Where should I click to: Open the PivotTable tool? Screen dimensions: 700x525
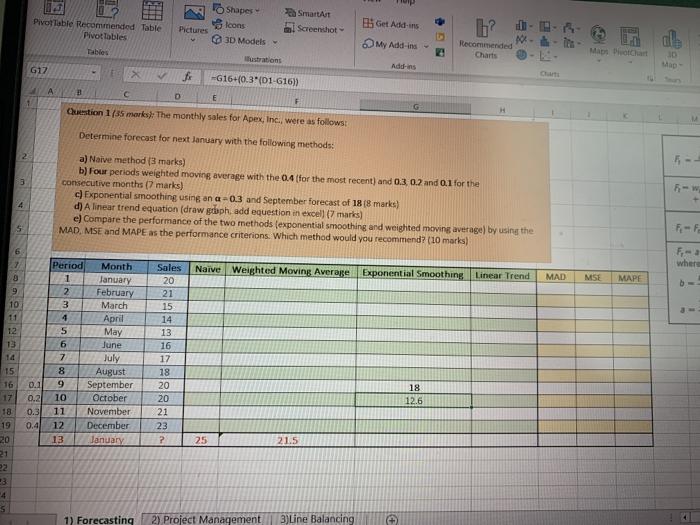[x=53, y=14]
